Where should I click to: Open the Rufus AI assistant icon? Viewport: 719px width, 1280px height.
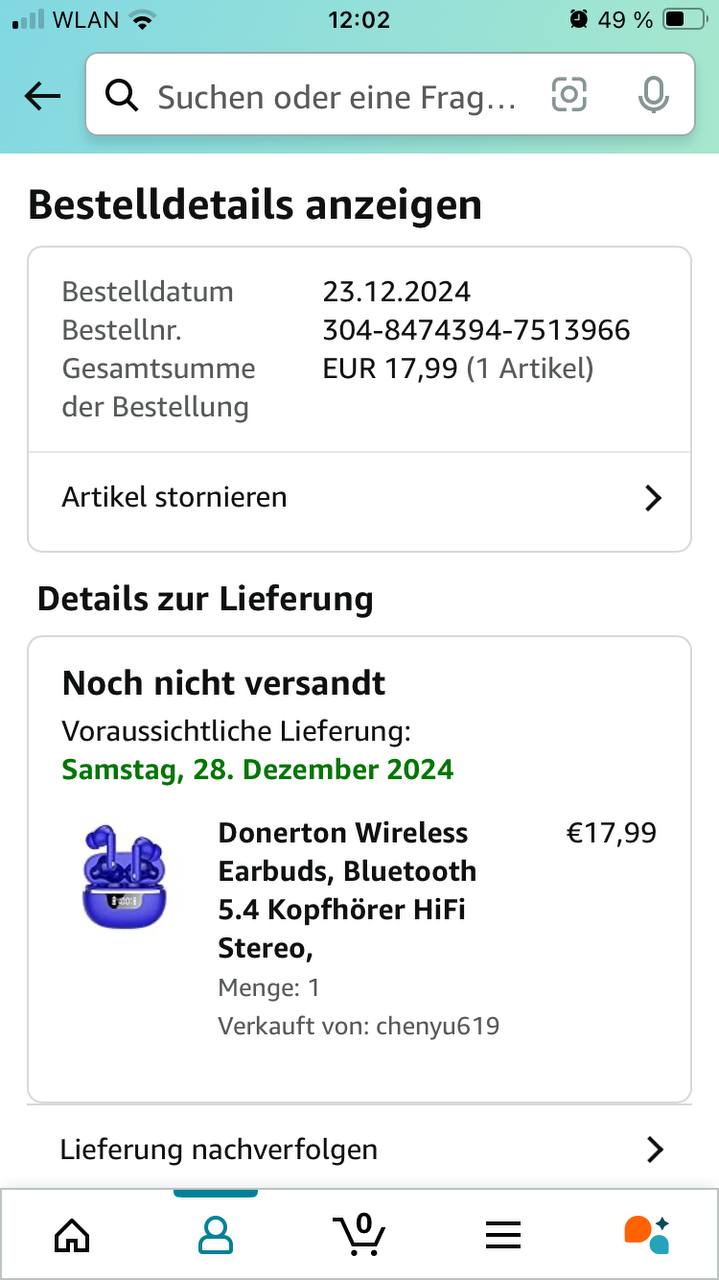pos(646,1235)
